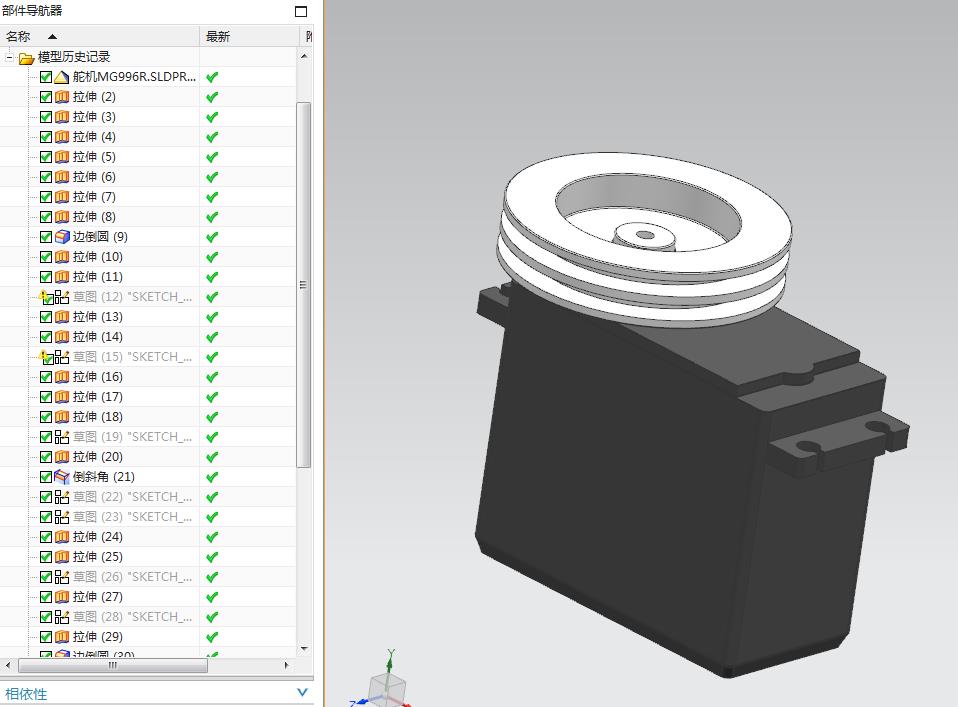
Task: Select the 拉伸 (25) feature row
Action: pos(148,557)
